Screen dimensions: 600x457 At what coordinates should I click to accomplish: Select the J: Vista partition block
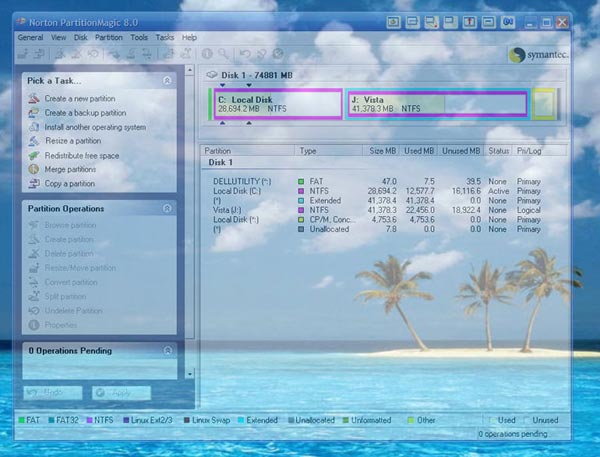tap(437, 104)
